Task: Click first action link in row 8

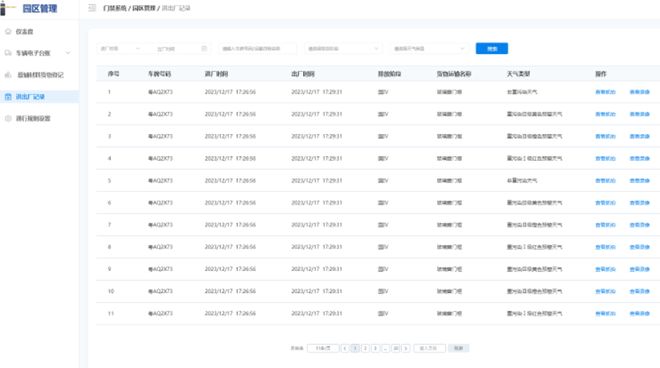Action: (x=605, y=247)
